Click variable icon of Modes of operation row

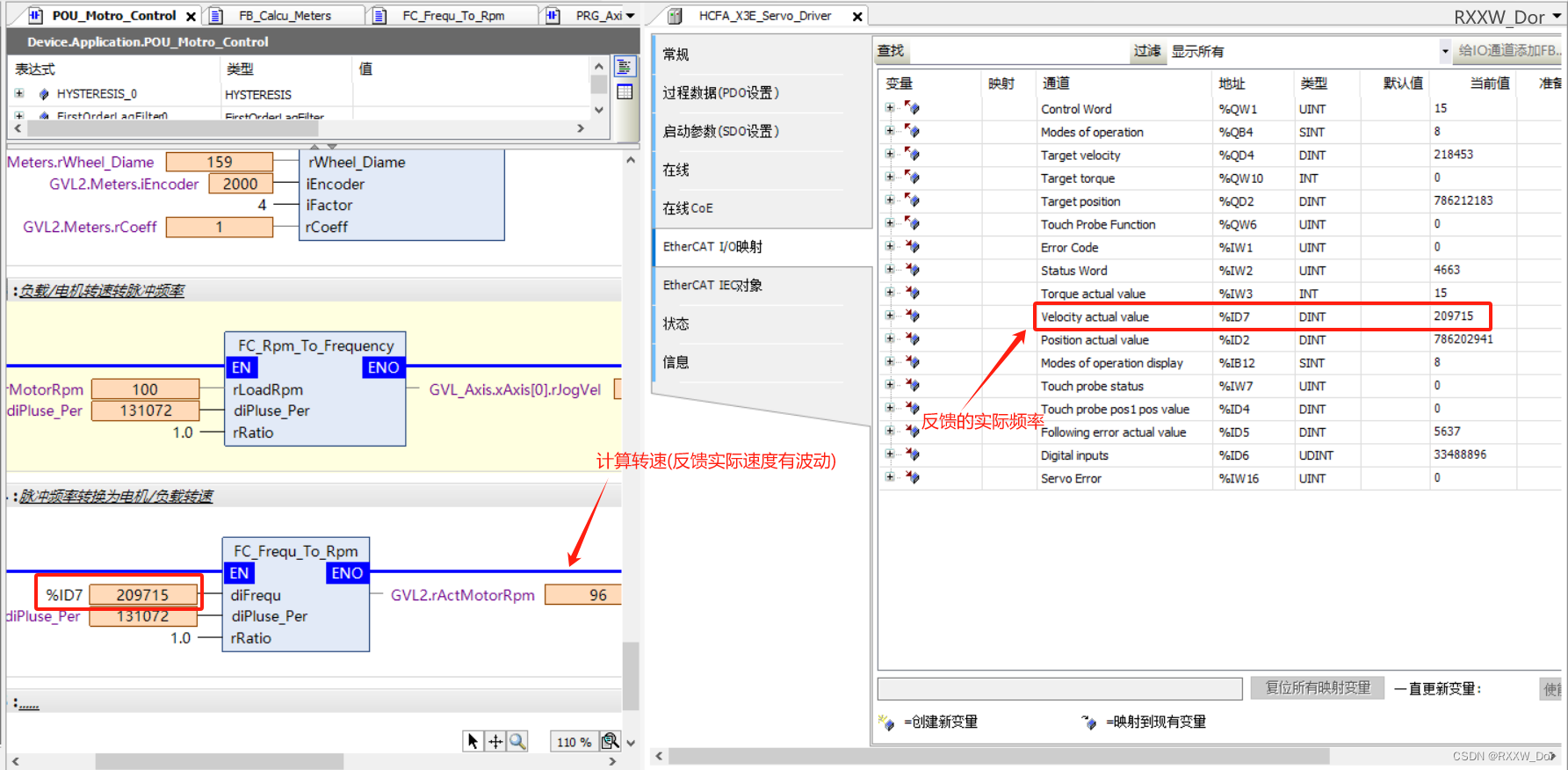[912, 131]
